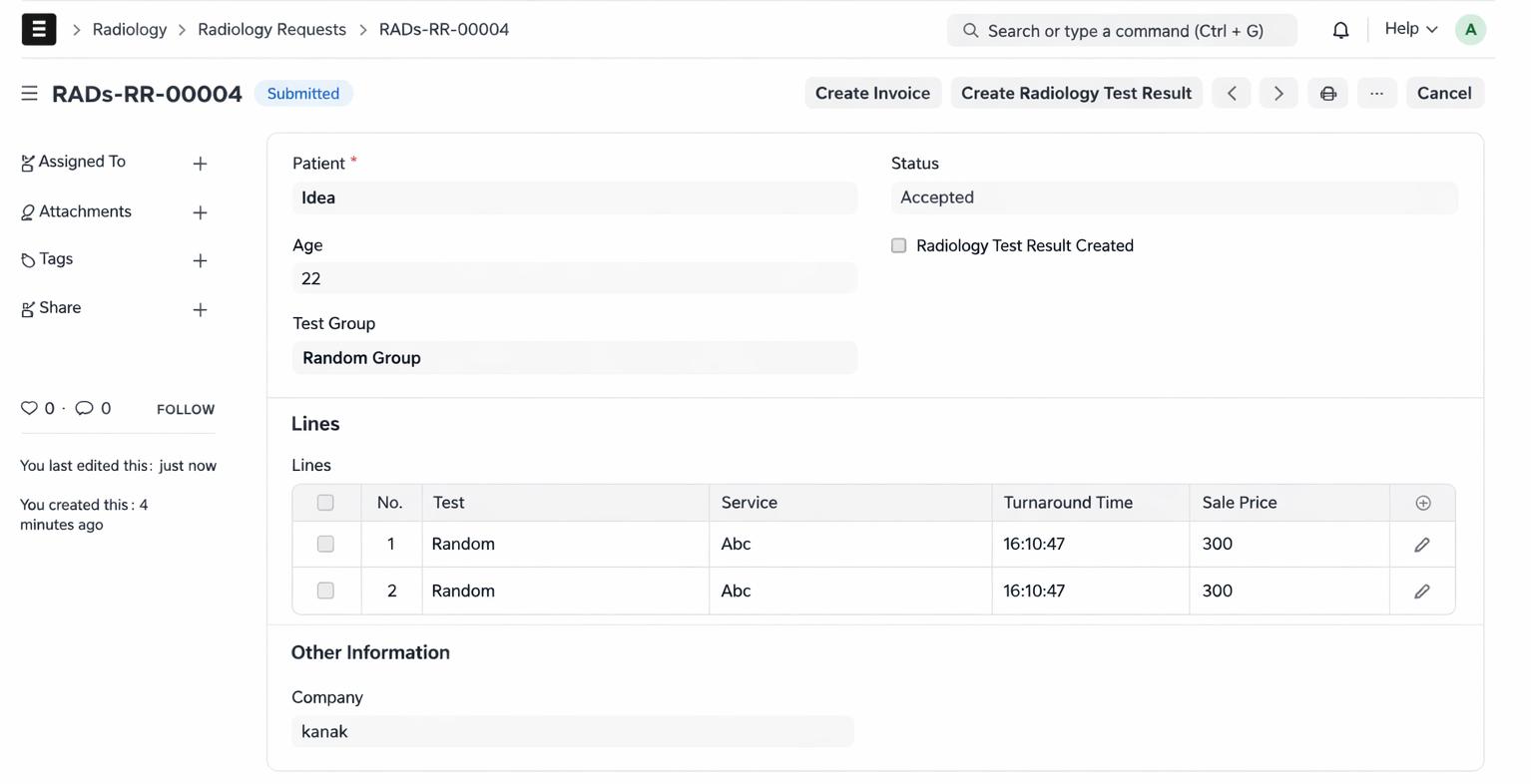Open the notifications bell
Image resolution: width=1531 pixels, height=784 pixels.
(1340, 30)
